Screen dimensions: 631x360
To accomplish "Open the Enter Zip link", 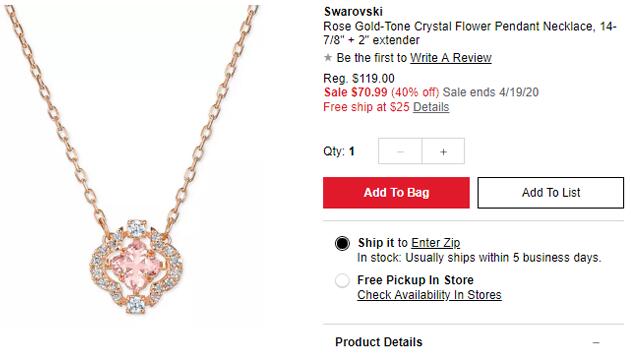I will (x=435, y=243).
